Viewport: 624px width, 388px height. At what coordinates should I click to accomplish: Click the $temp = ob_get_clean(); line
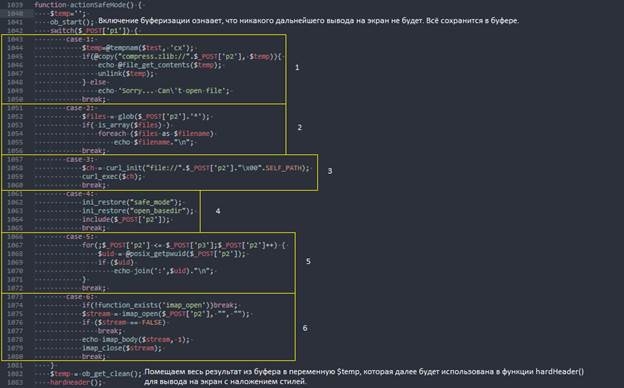click(x=96, y=374)
